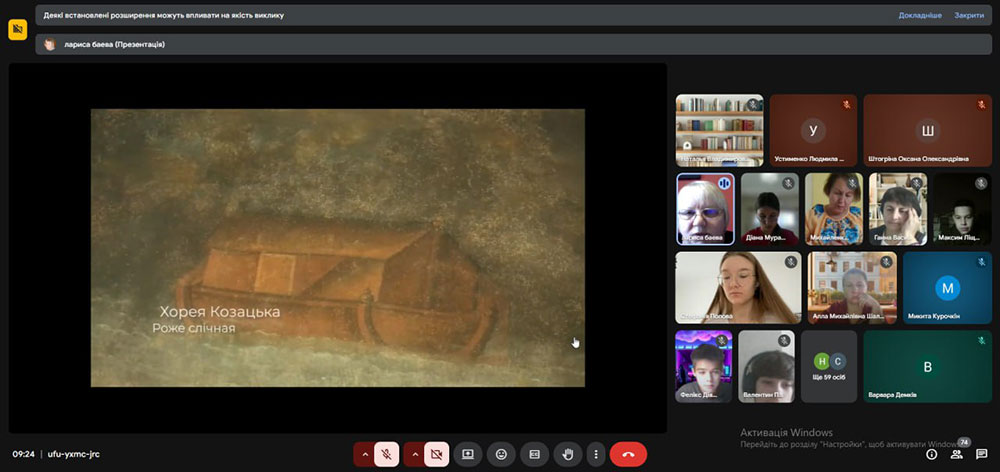Screen dimensions: 1000x472
Task: Click the present screen icon
Action: 467,454
